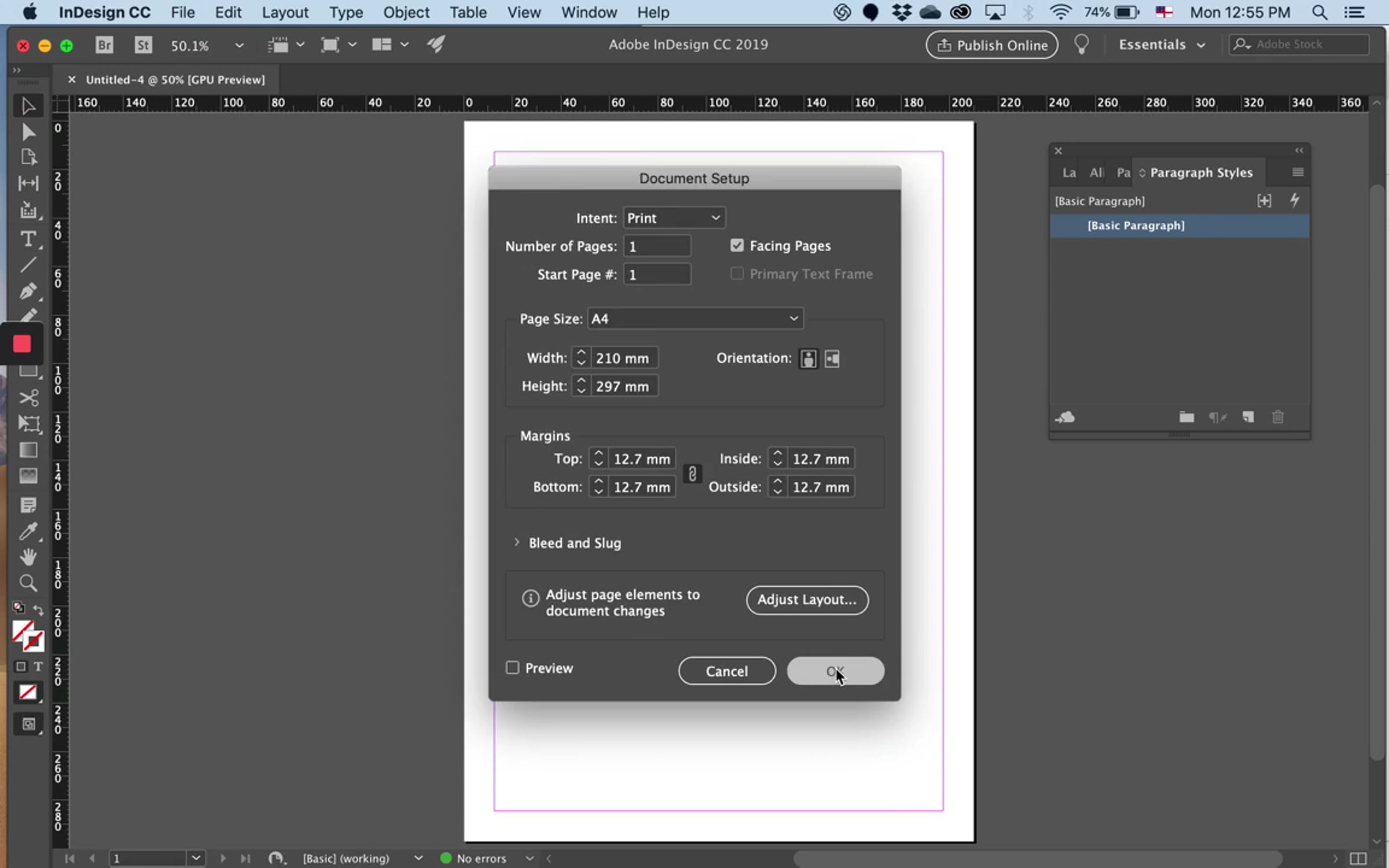1389x868 pixels.
Task: Open the Table menu
Action: (x=468, y=12)
